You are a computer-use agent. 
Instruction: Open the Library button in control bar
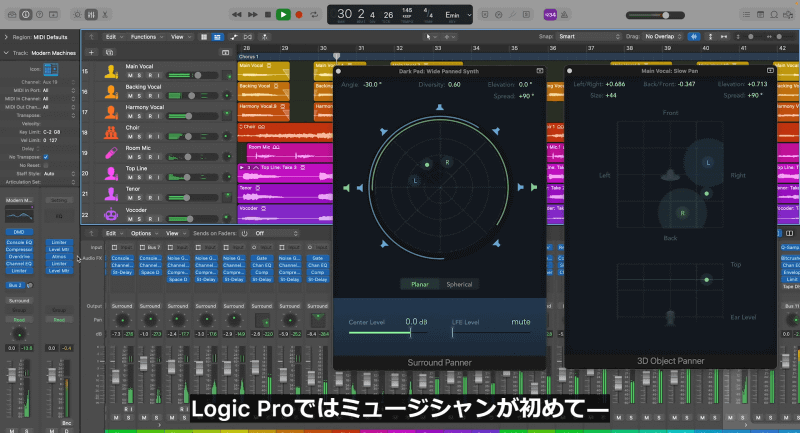pyautogui.click(x=12, y=15)
